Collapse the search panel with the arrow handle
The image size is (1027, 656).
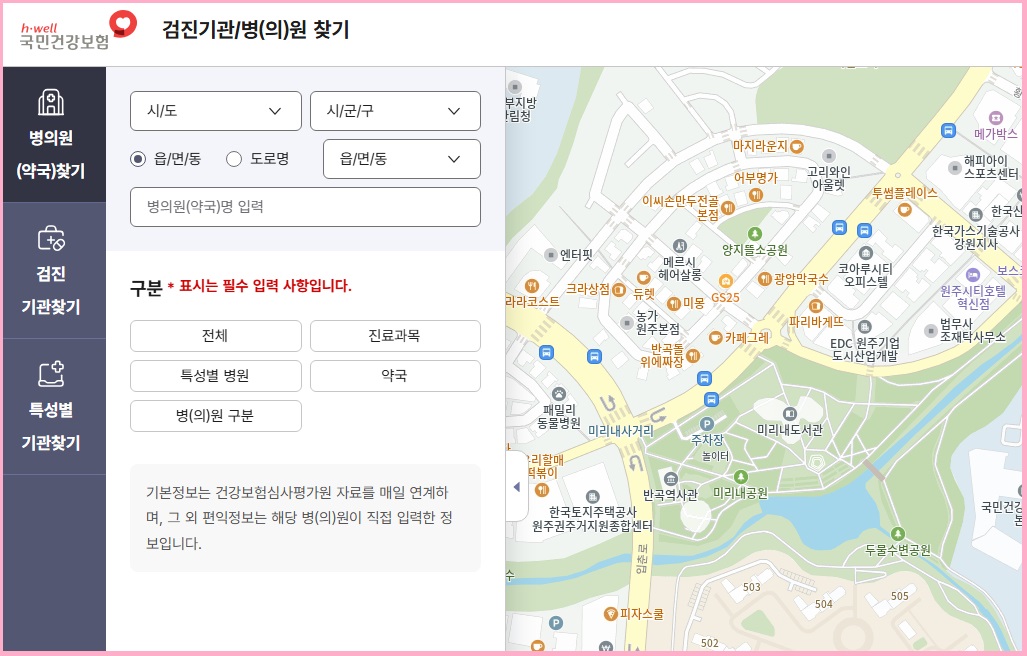tap(517, 486)
